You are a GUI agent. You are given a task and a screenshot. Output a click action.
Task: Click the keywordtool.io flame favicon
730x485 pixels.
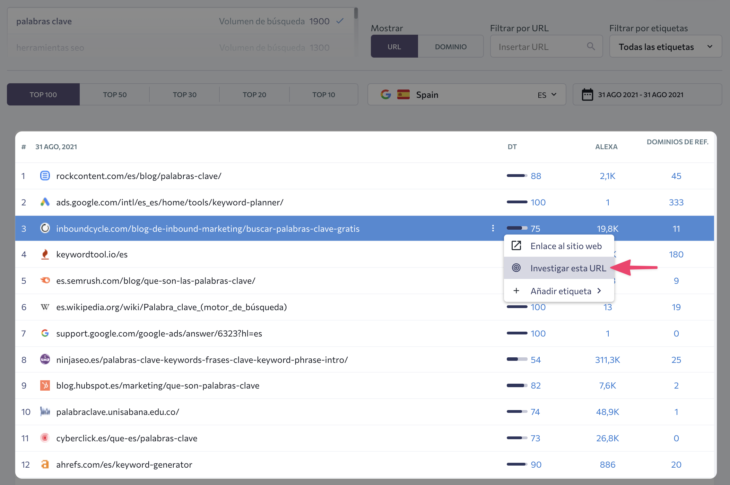tap(44, 254)
